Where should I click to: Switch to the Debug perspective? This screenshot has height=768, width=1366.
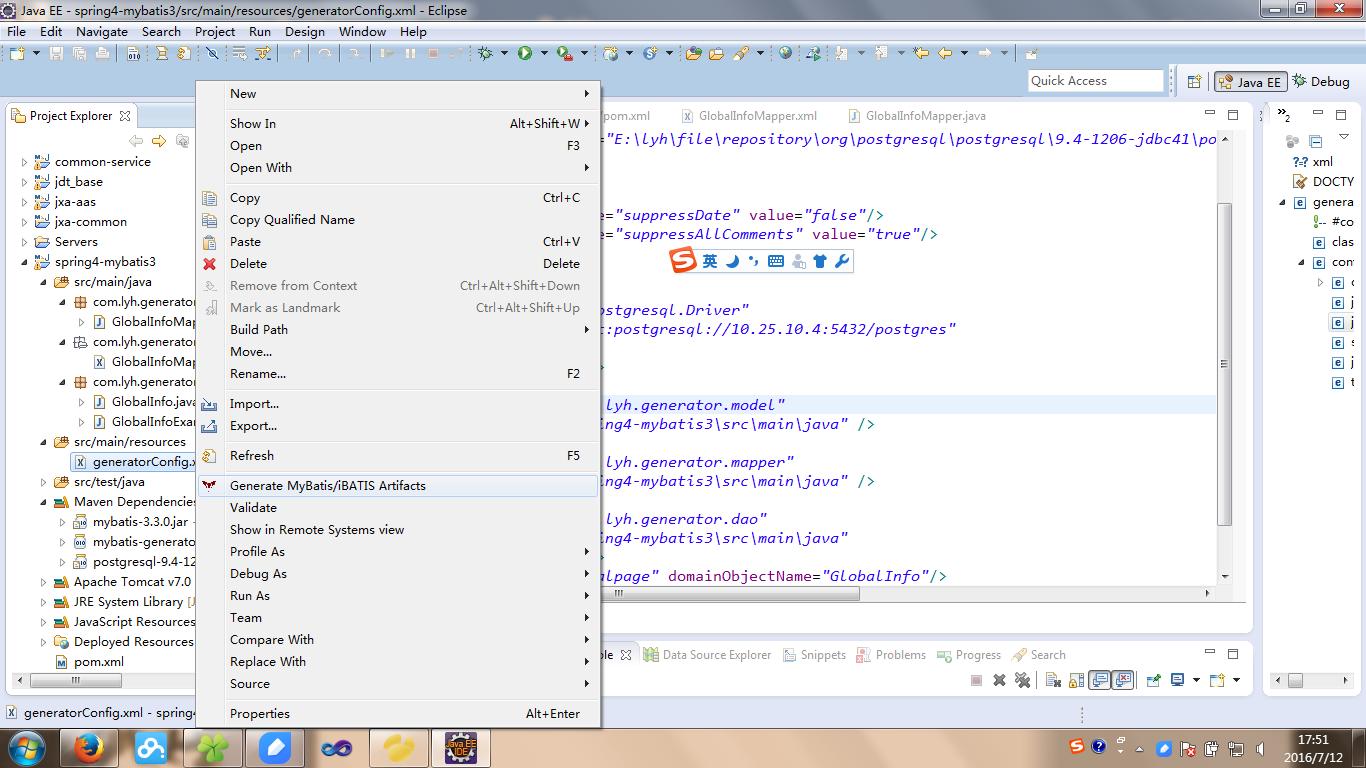tap(1321, 82)
